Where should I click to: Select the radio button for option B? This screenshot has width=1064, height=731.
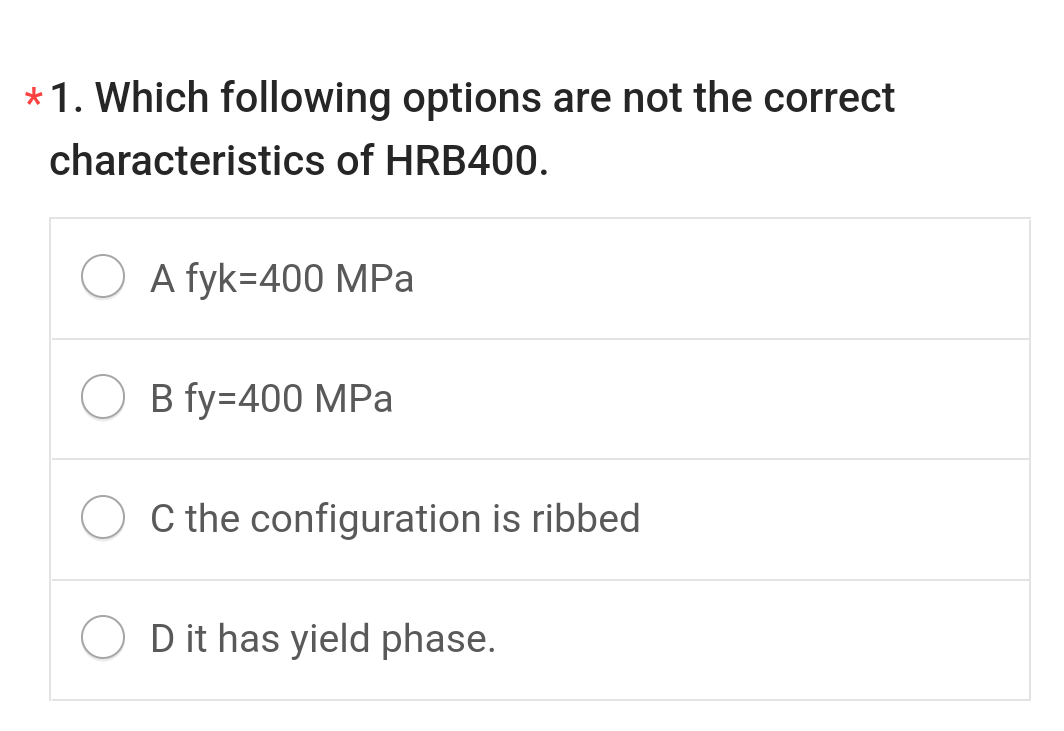coord(103,397)
